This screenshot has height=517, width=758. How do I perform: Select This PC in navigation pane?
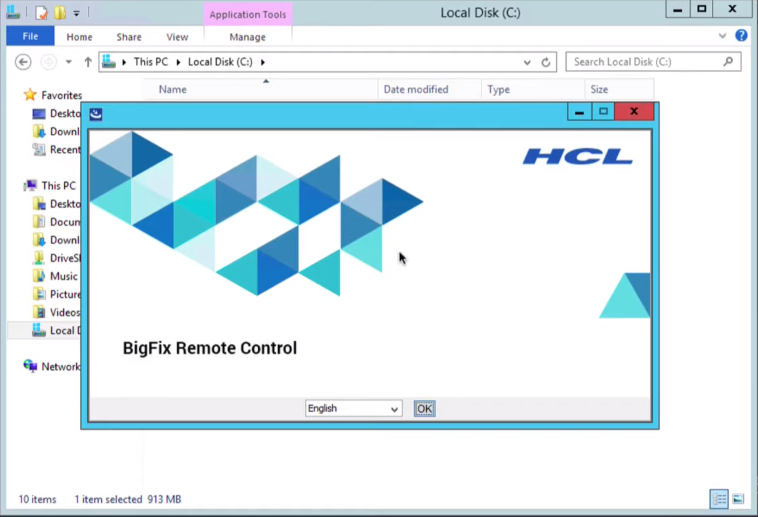click(58, 186)
